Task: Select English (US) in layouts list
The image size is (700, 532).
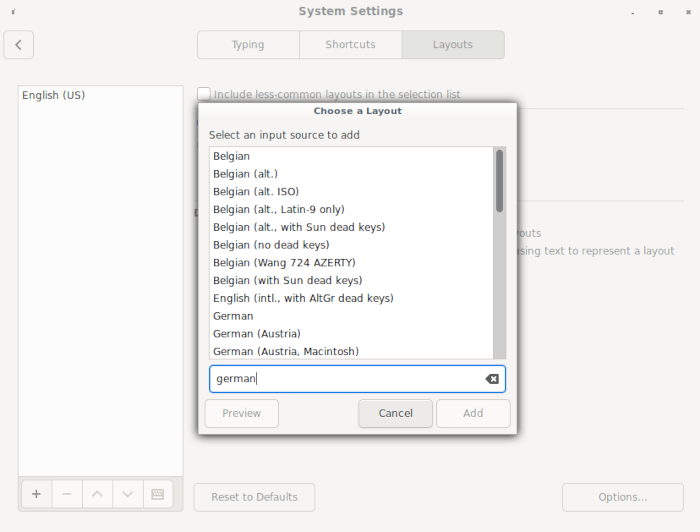Action: [x=100, y=95]
